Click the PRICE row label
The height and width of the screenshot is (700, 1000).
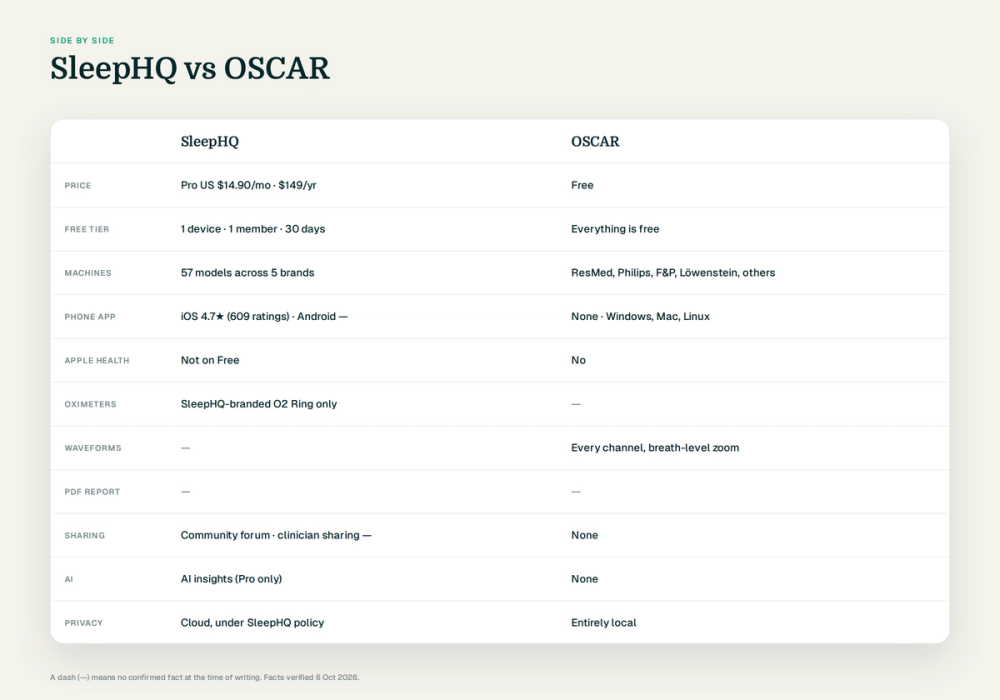click(x=78, y=186)
